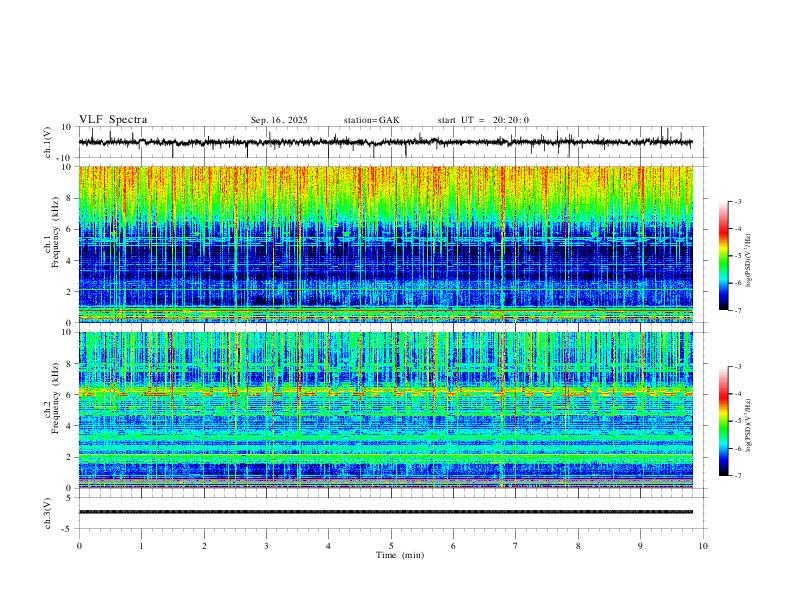Image resolution: width=792 pixels, height=612 pixels.
Task: Click inside the ch.2 spectrogram panel
Action: (x=385, y=410)
